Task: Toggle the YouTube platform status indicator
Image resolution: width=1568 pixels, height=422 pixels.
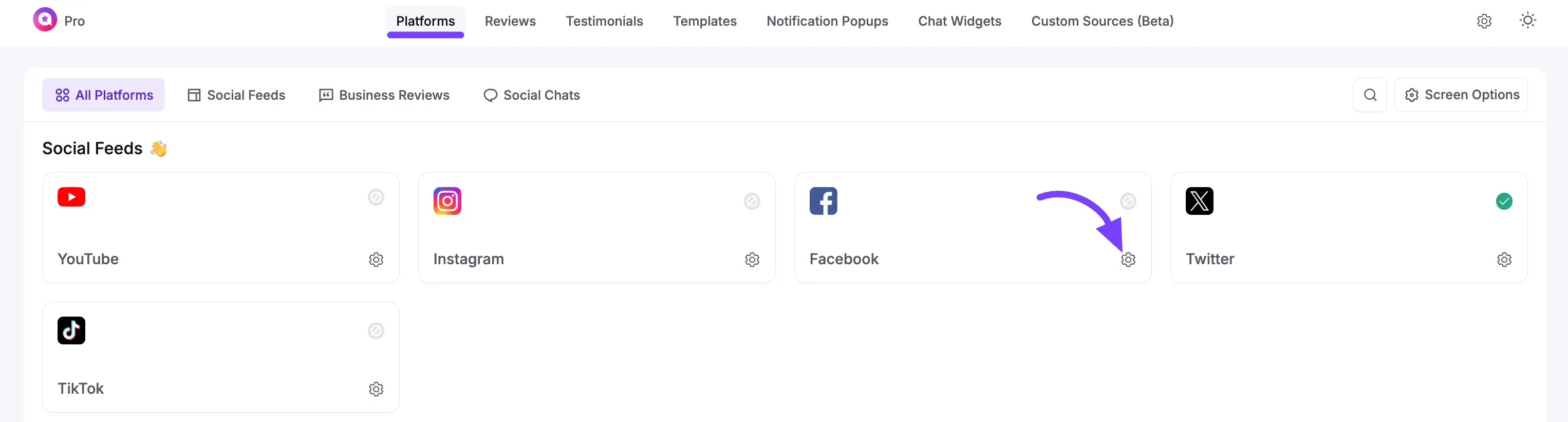Action: [376, 197]
